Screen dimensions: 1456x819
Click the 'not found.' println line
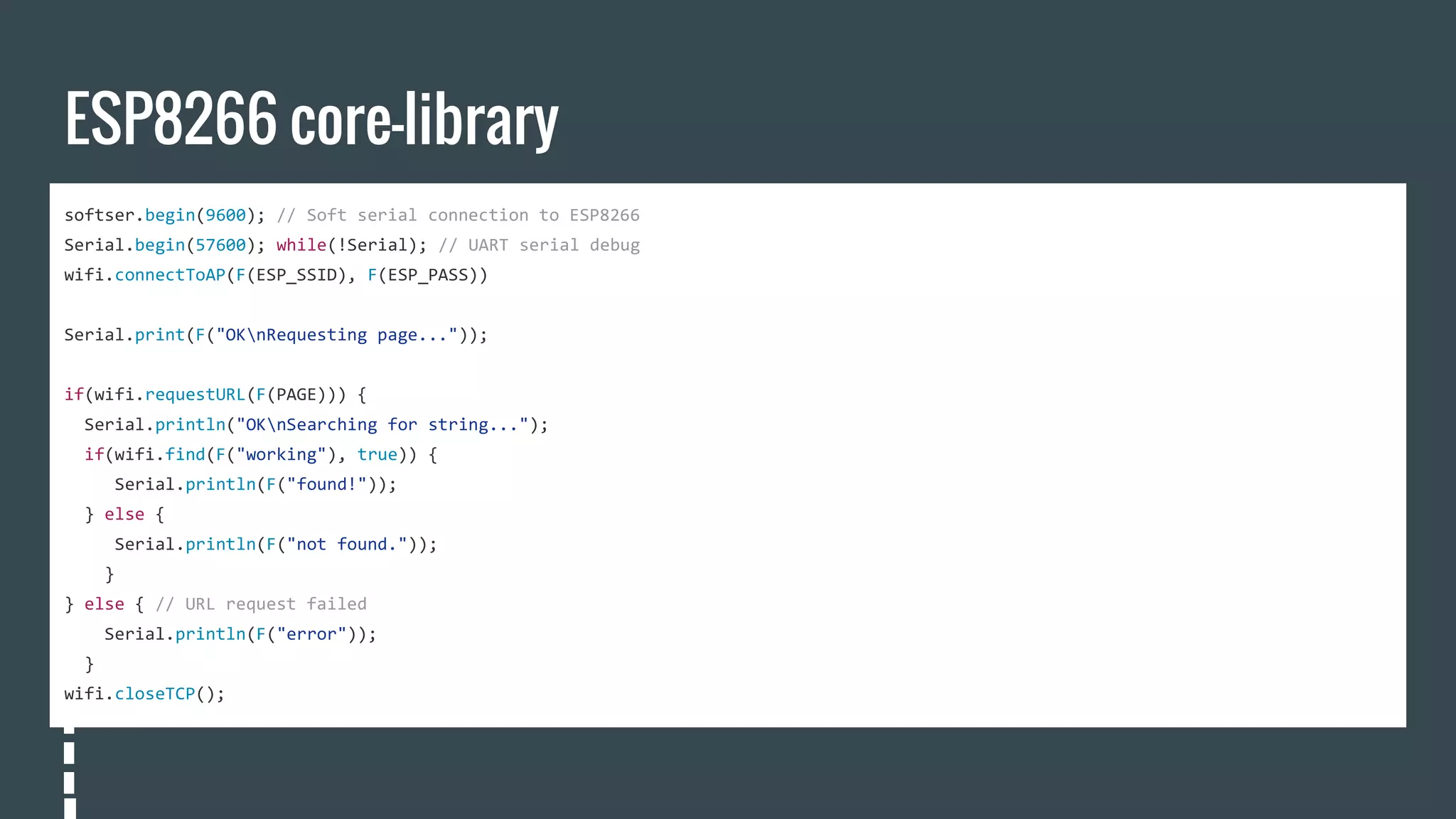[275, 544]
